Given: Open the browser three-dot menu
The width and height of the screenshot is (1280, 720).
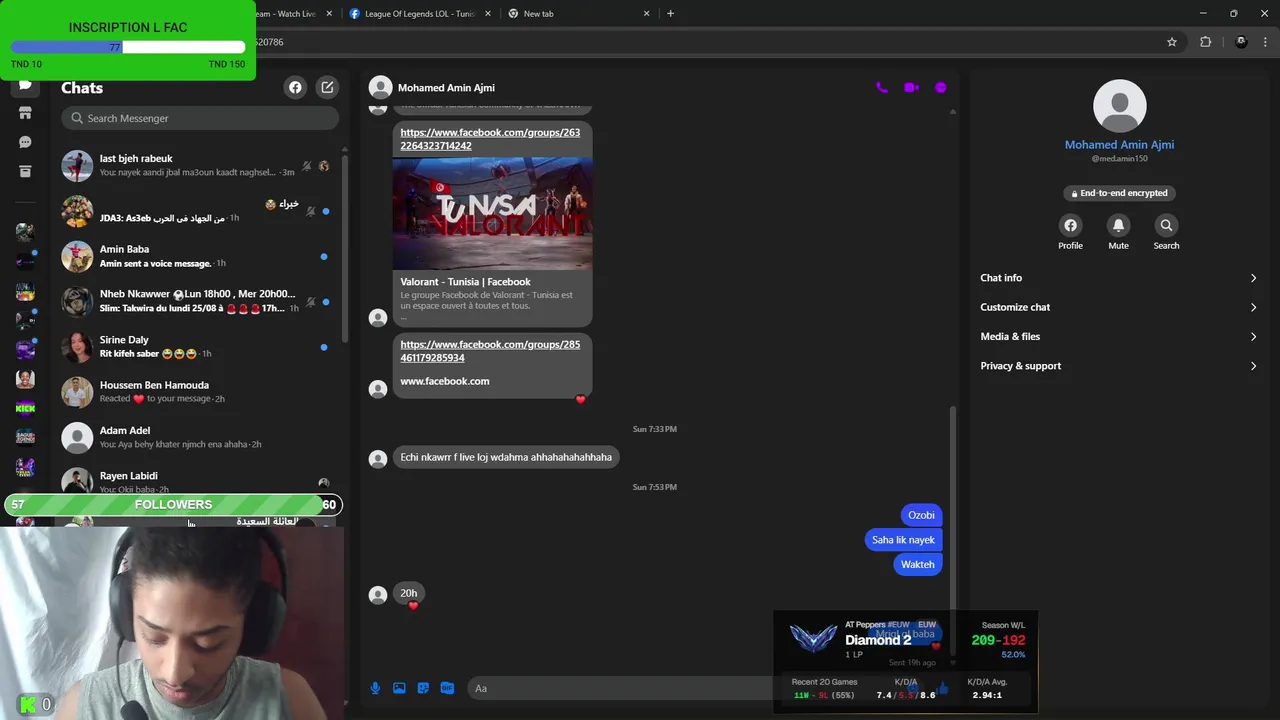Looking at the screenshot, I should coord(1263,42).
